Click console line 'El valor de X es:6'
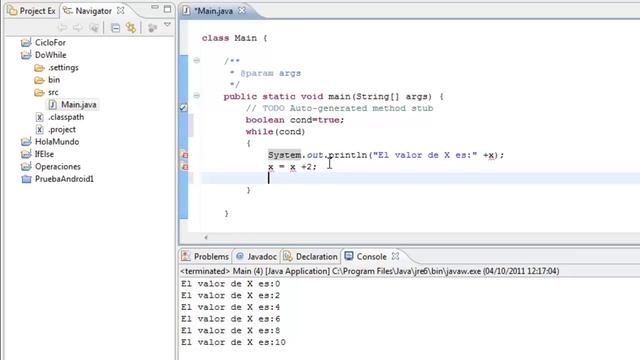This screenshot has width=640, height=360. [231, 319]
